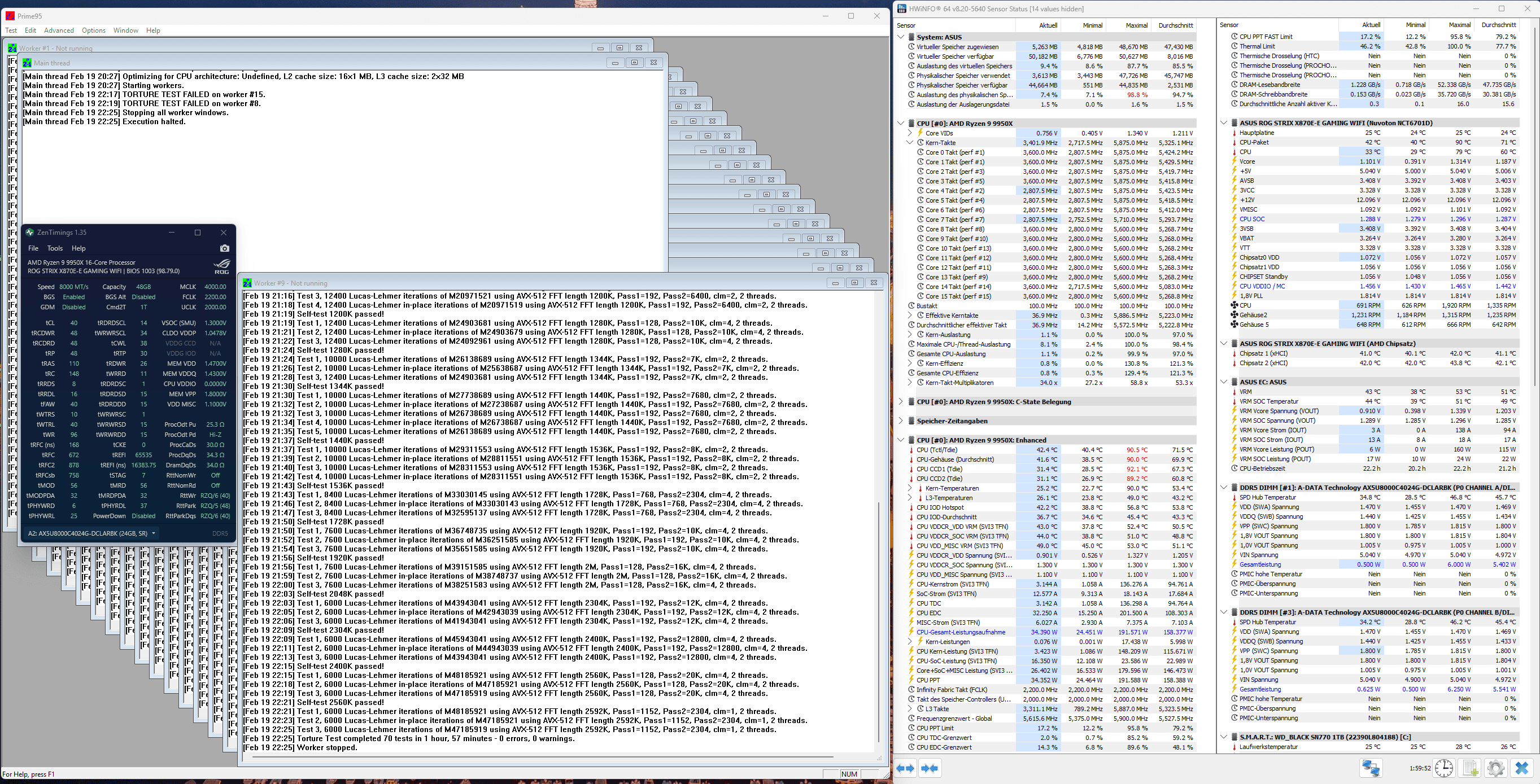Screen dimensions: 1540x784
Task: Collapse the System: ASUS sensor group
Action: [901, 37]
